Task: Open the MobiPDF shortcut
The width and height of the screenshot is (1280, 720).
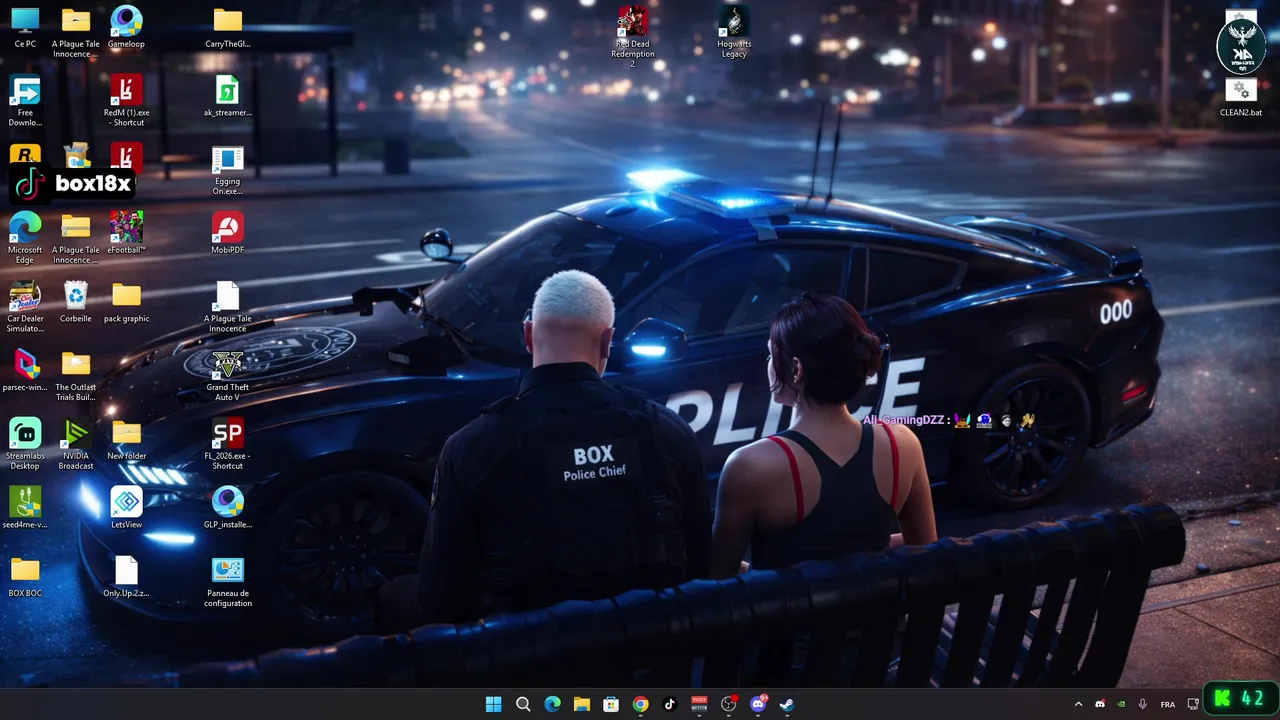Action: pyautogui.click(x=227, y=234)
